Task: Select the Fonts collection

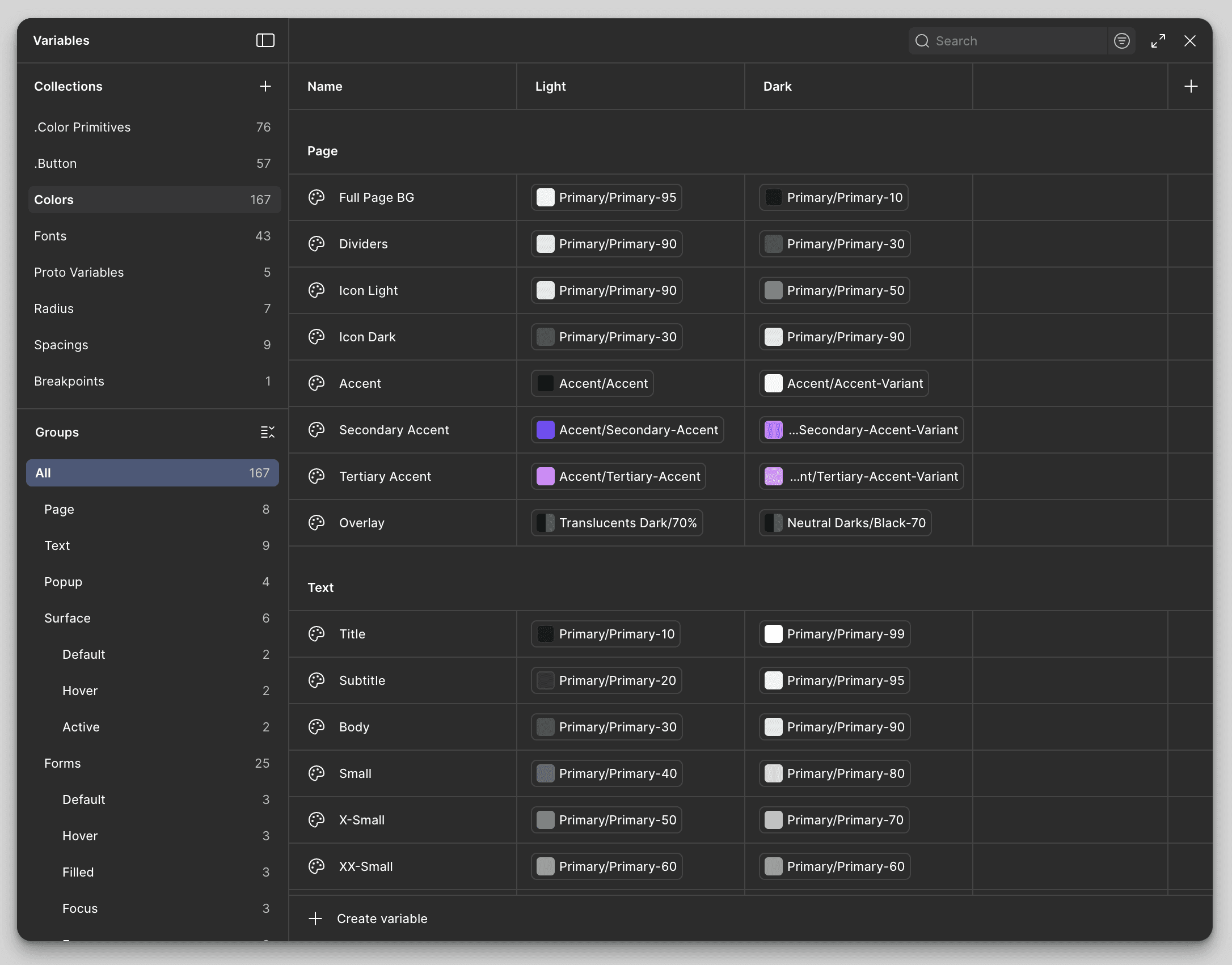Action: point(50,236)
